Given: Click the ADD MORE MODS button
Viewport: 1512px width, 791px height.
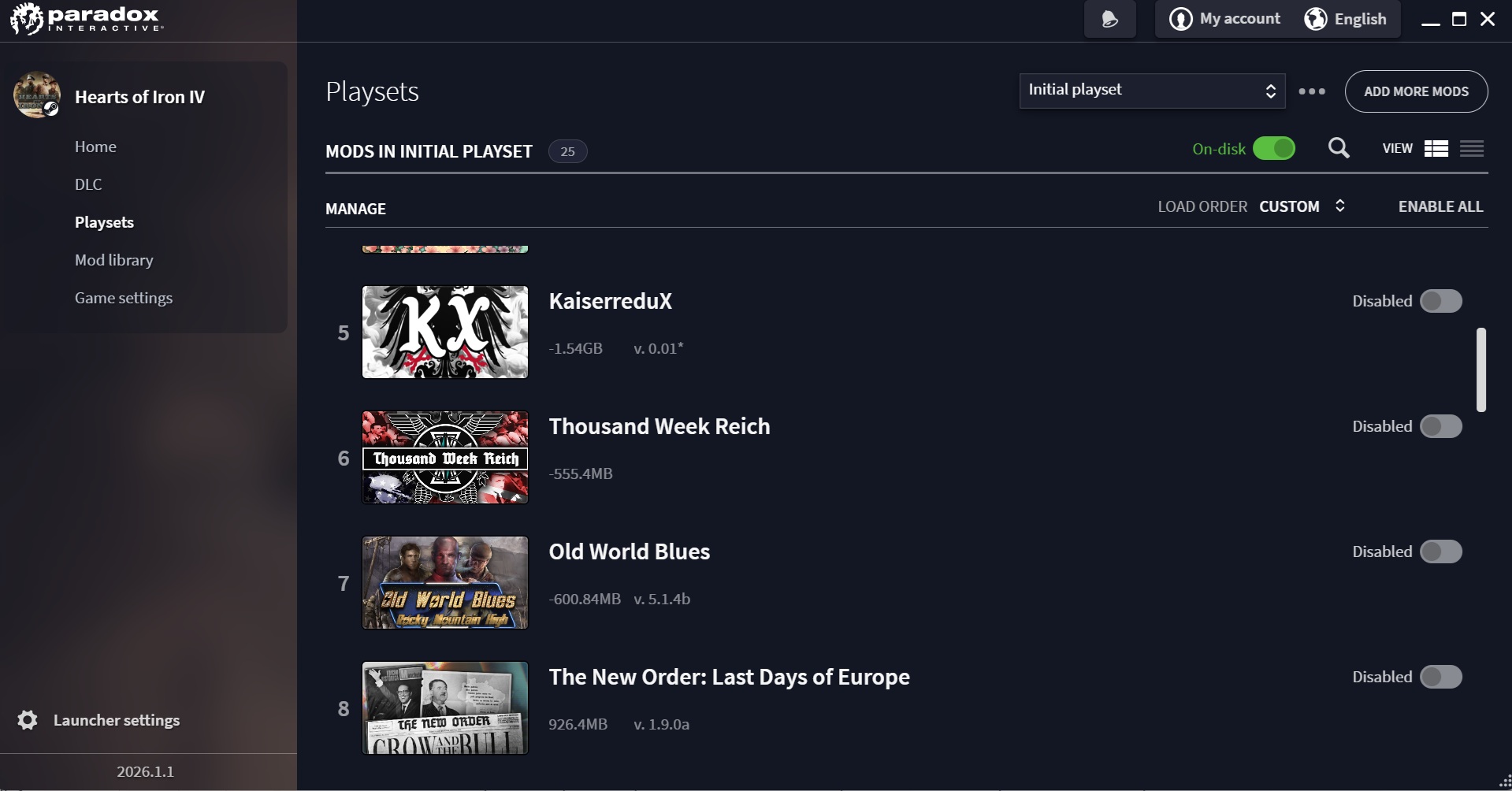Looking at the screenshot, I should pos(1416,91).
